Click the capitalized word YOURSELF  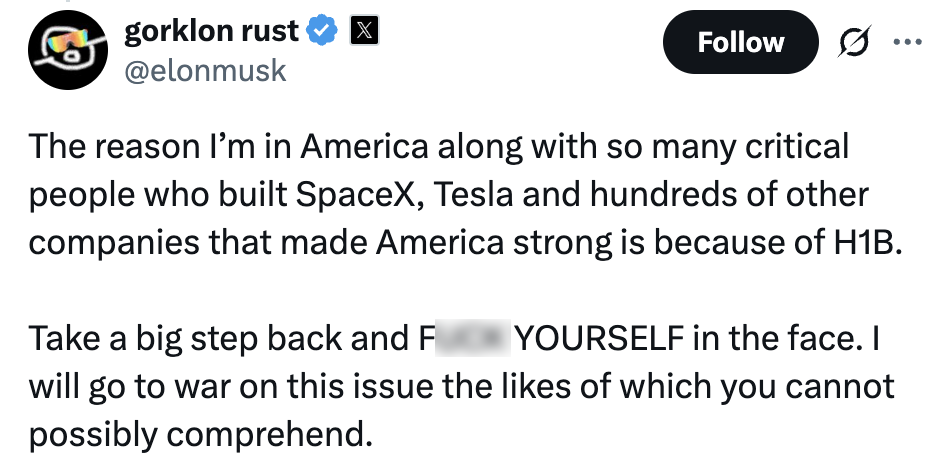596,340
